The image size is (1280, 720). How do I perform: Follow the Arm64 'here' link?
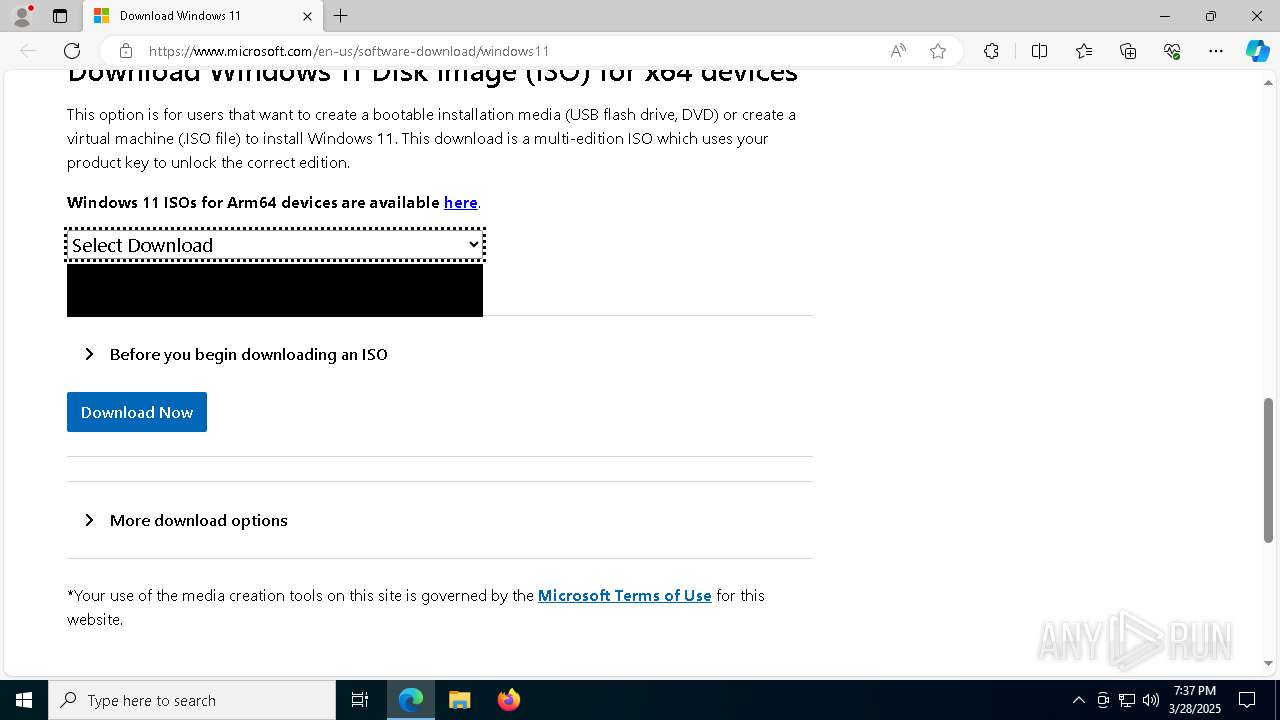(461, 202)
